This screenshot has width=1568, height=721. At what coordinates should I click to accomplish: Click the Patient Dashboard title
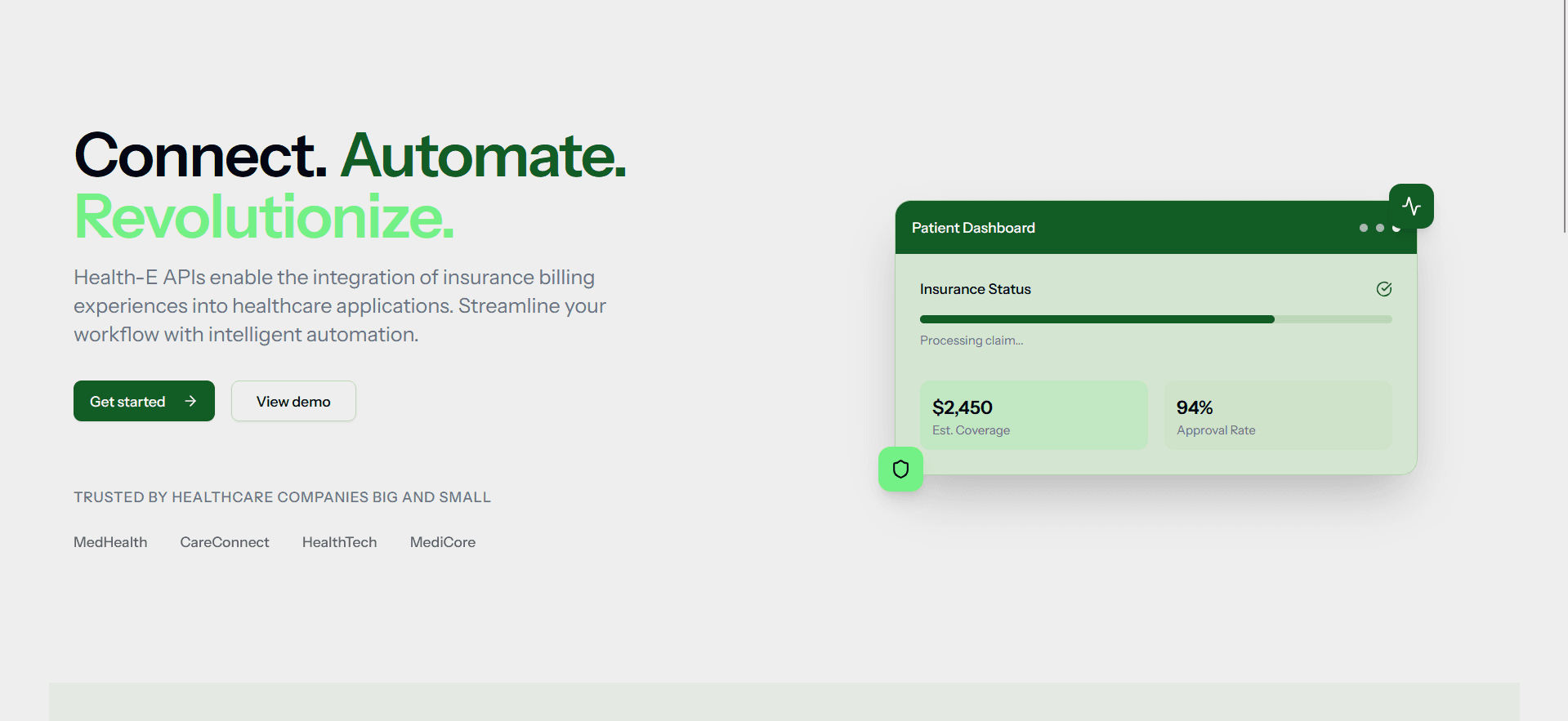tap(973, 228)
